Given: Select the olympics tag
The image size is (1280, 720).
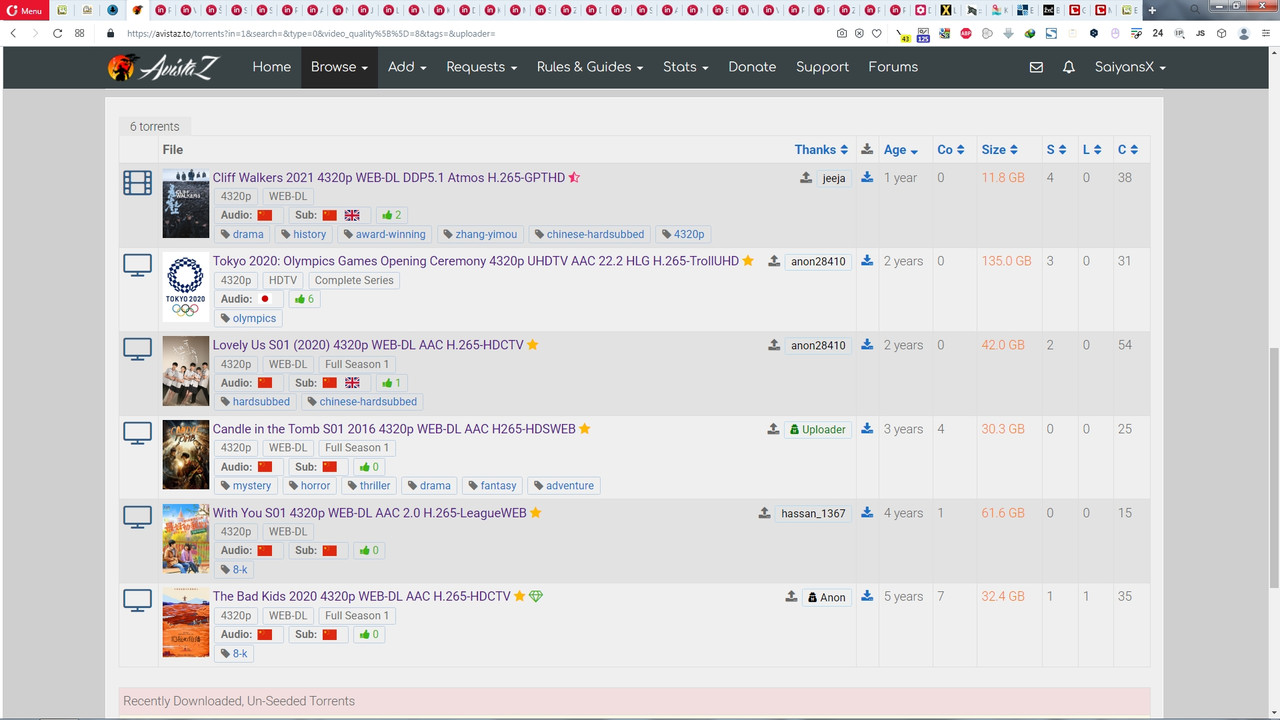Looking at the screenshot, I should [x=248, y=318].
